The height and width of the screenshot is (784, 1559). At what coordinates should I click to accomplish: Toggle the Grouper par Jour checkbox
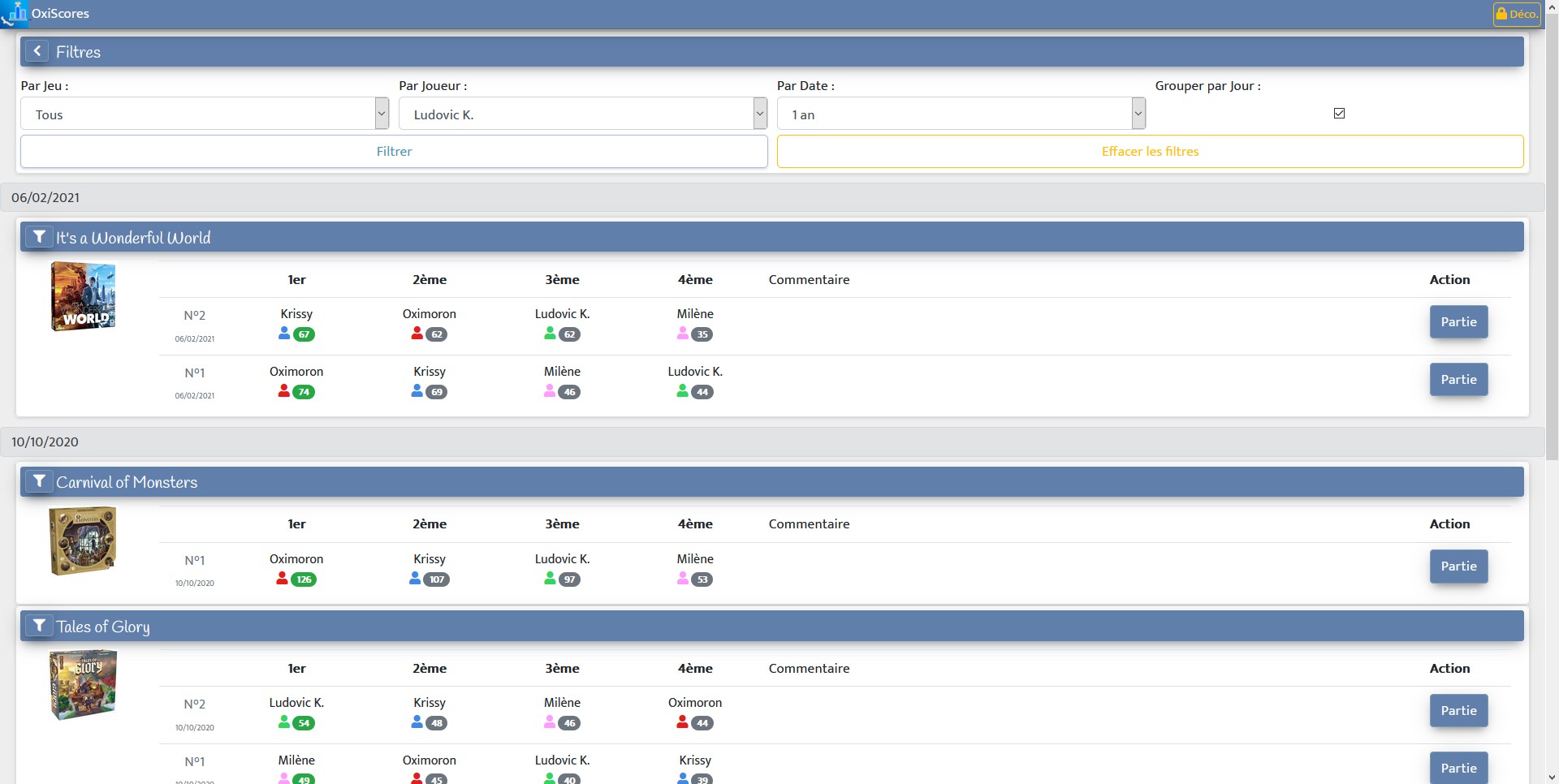(1339, 114)
